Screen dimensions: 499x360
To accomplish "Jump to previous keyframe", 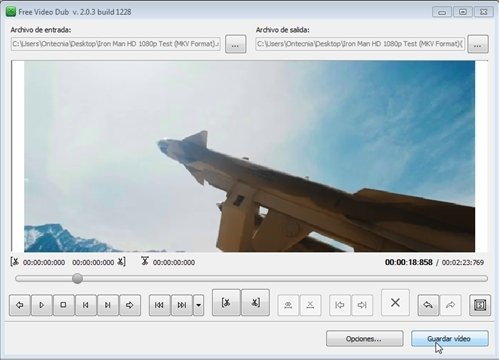I will [x=160, y=305].
